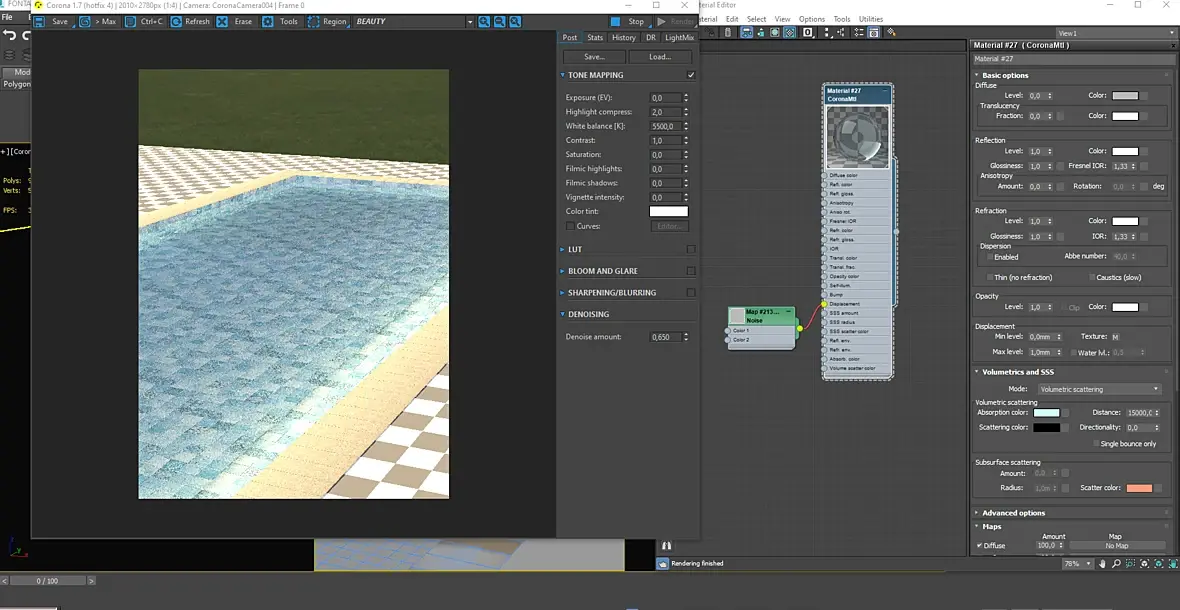This screenshot has width=1180, height=610.
Task: Click the Region render selection icon
Action: coord(313,22)
